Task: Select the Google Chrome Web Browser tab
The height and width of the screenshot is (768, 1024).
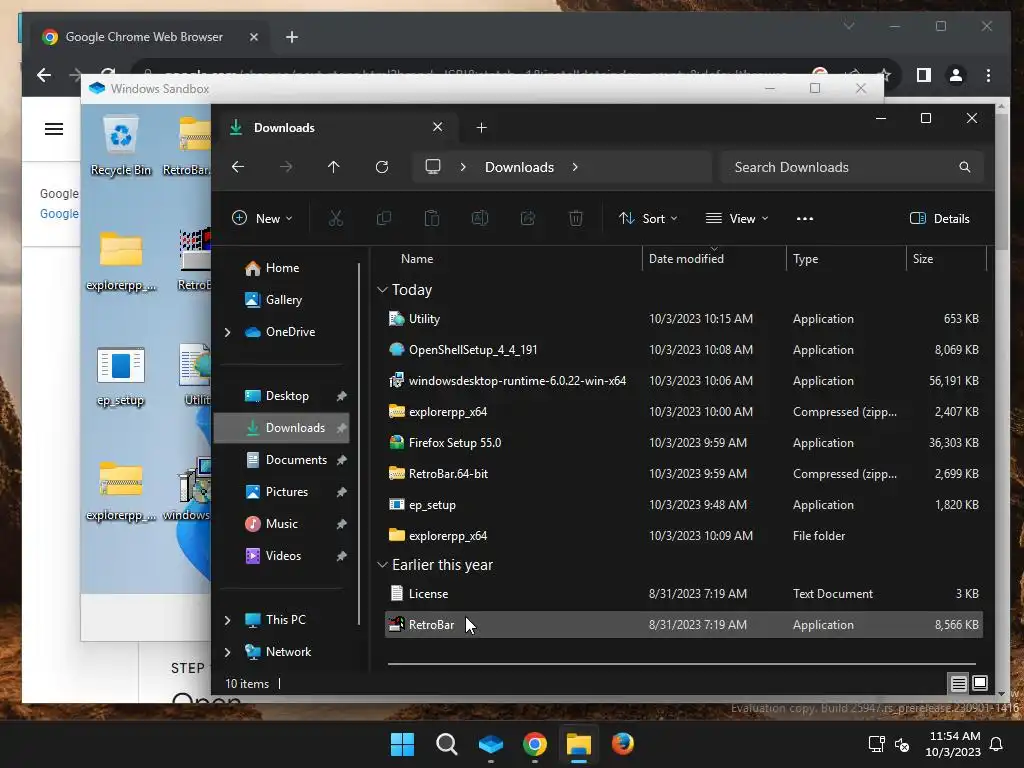Action: [144, 37]
